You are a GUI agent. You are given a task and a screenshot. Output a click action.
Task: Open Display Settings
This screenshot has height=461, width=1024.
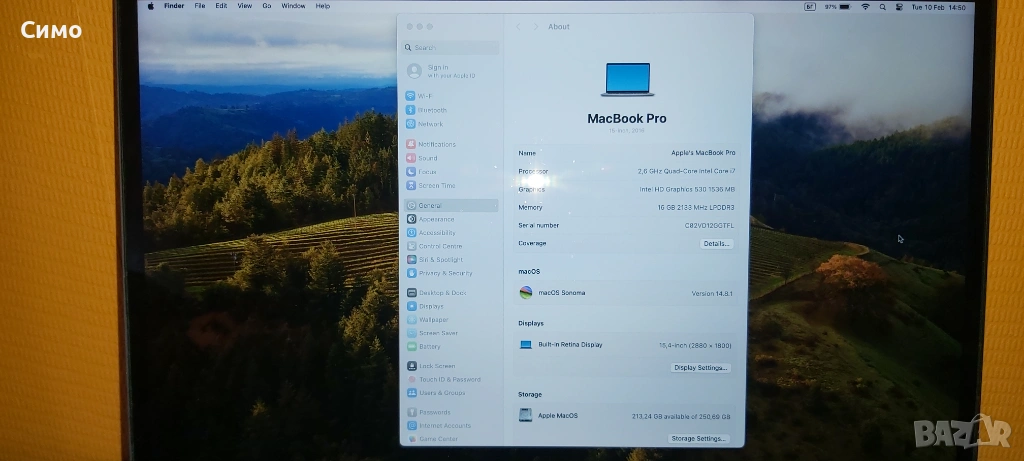coord(700,368)
